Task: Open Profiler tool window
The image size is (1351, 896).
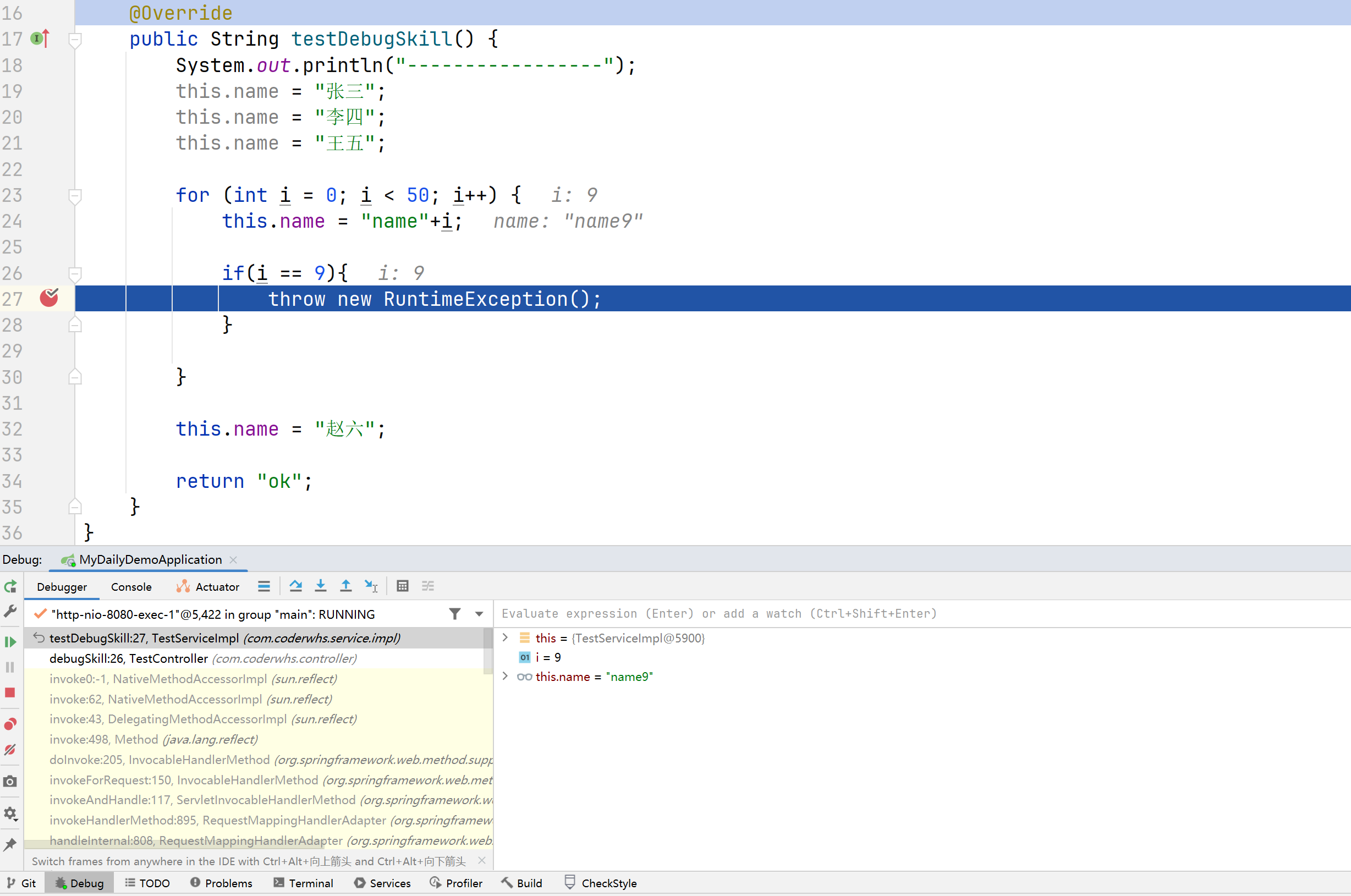Action: point(456,883)
